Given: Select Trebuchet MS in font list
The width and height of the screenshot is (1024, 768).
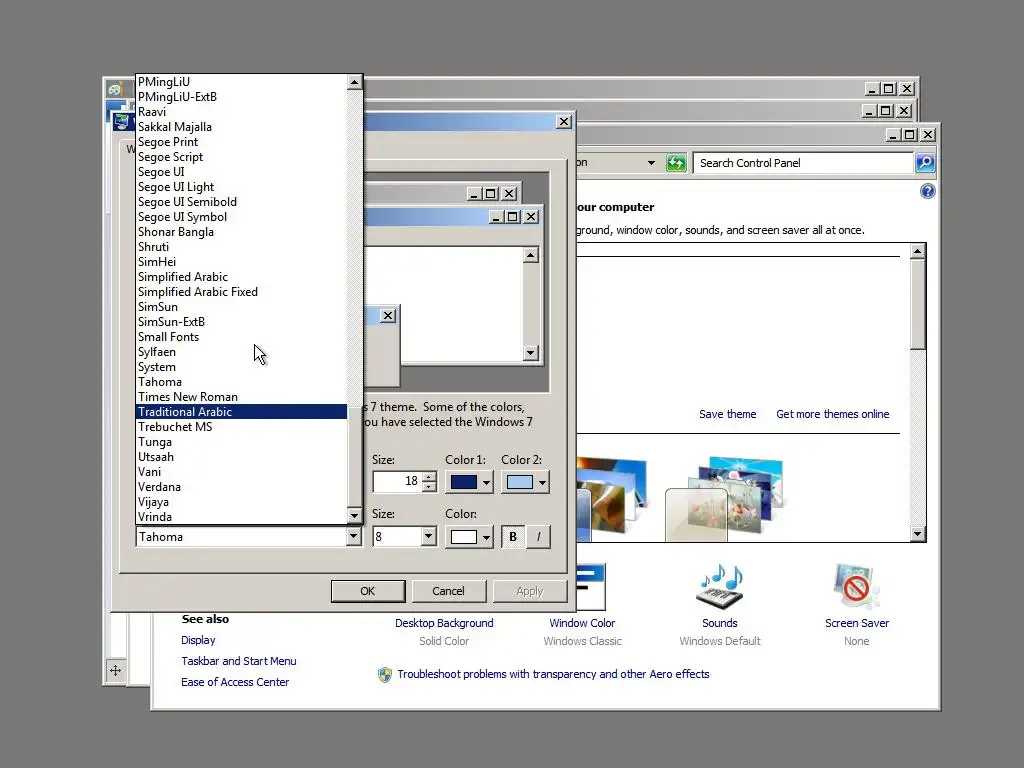Looking at the screenshot, I should click(242, 426).
